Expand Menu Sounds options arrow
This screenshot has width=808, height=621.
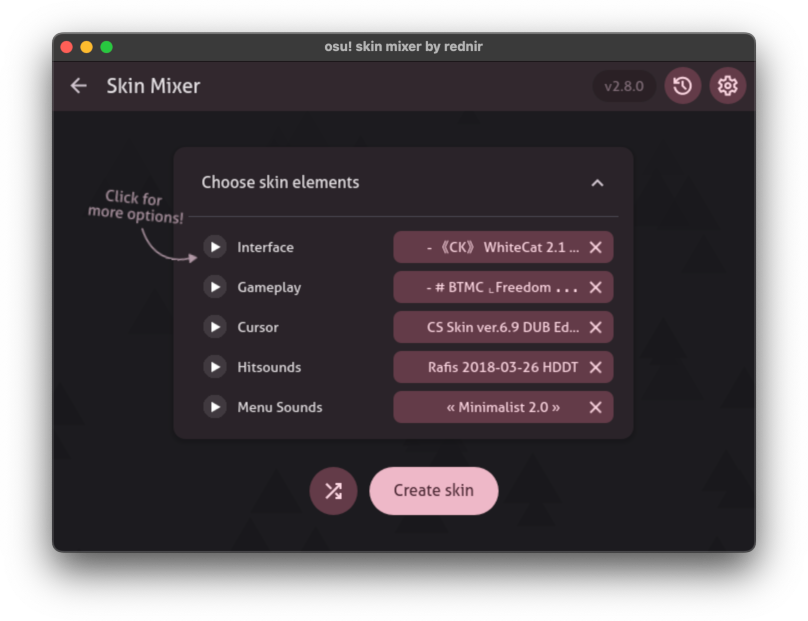click(x=215, y=407)
